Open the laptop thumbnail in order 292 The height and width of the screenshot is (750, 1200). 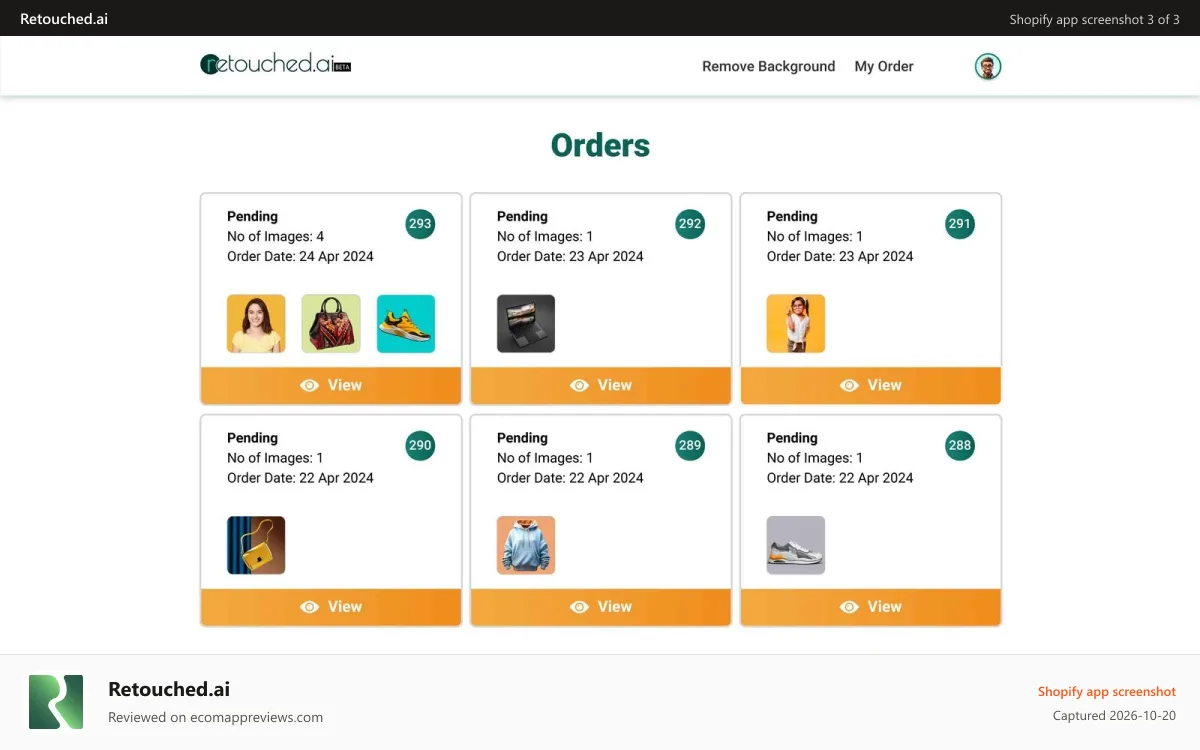tap(526, 323)
